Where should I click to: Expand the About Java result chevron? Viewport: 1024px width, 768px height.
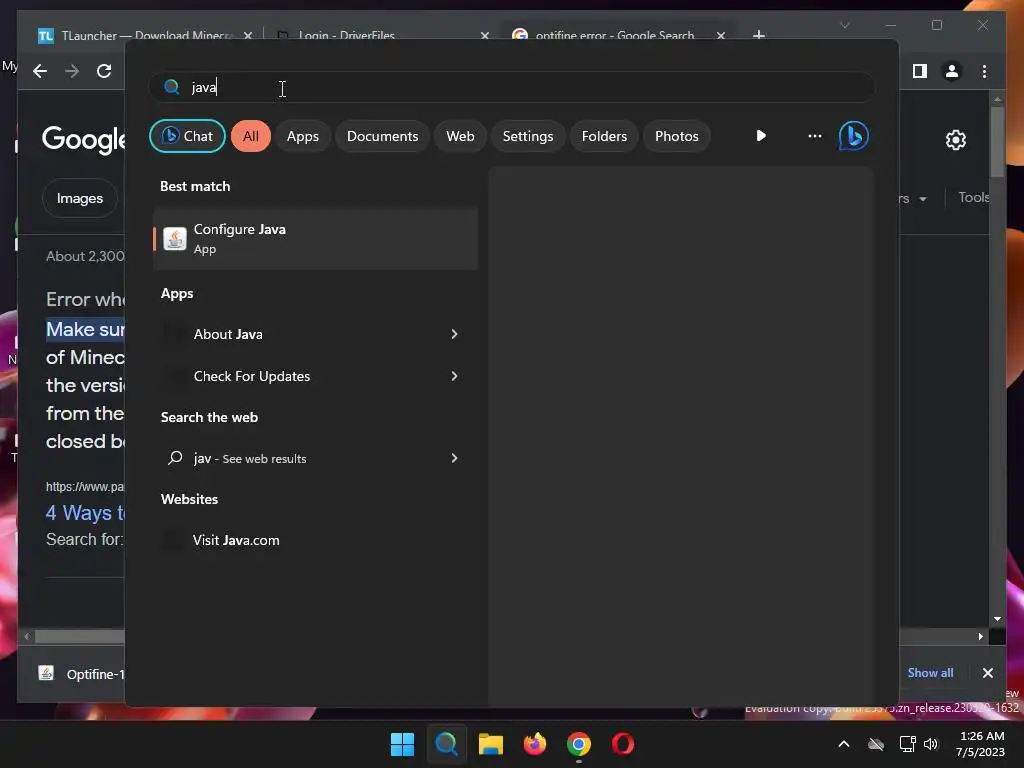(x=454, y=334)
